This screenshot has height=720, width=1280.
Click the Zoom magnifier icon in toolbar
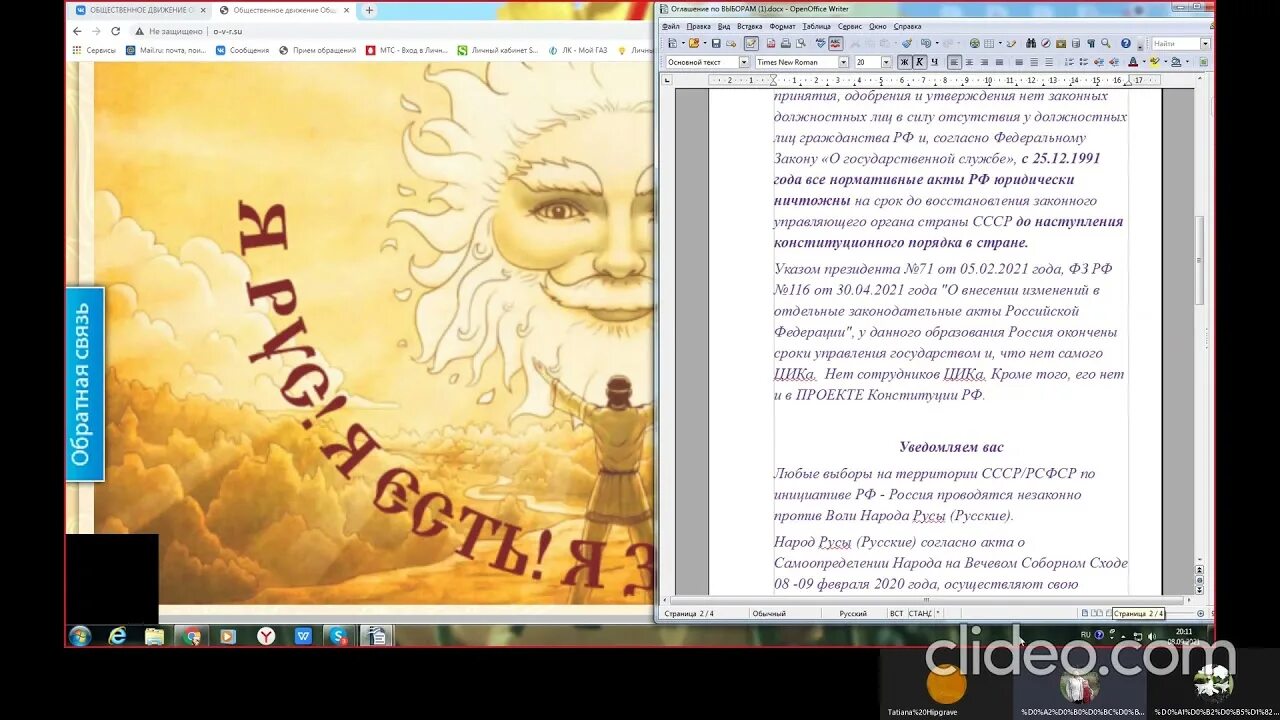pyautogui.click(x=1105, y=43)
